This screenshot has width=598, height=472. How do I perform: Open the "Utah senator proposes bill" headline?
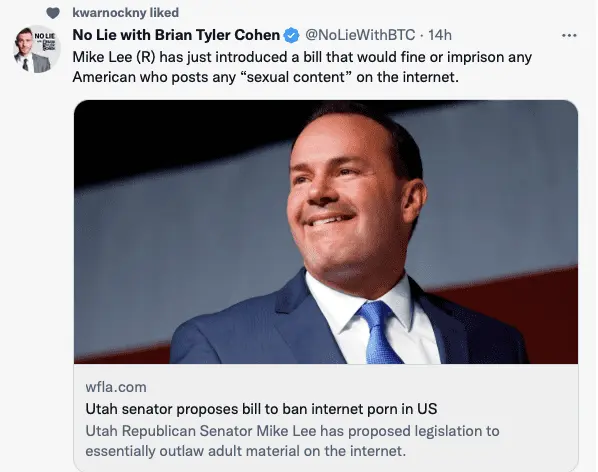coord(261,409)
